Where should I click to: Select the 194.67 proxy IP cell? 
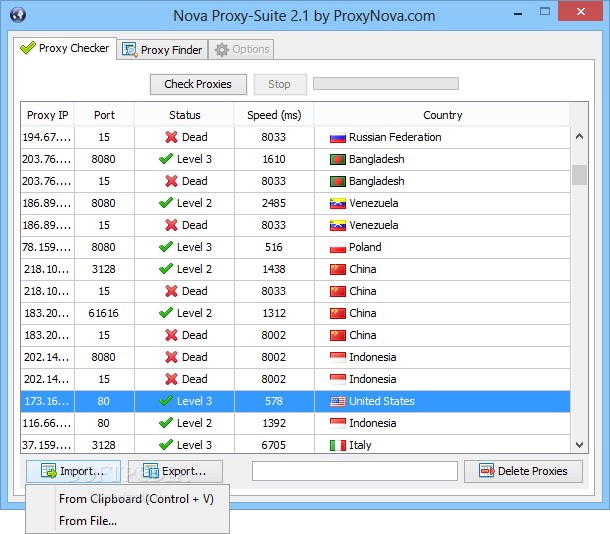click(47, 137)
